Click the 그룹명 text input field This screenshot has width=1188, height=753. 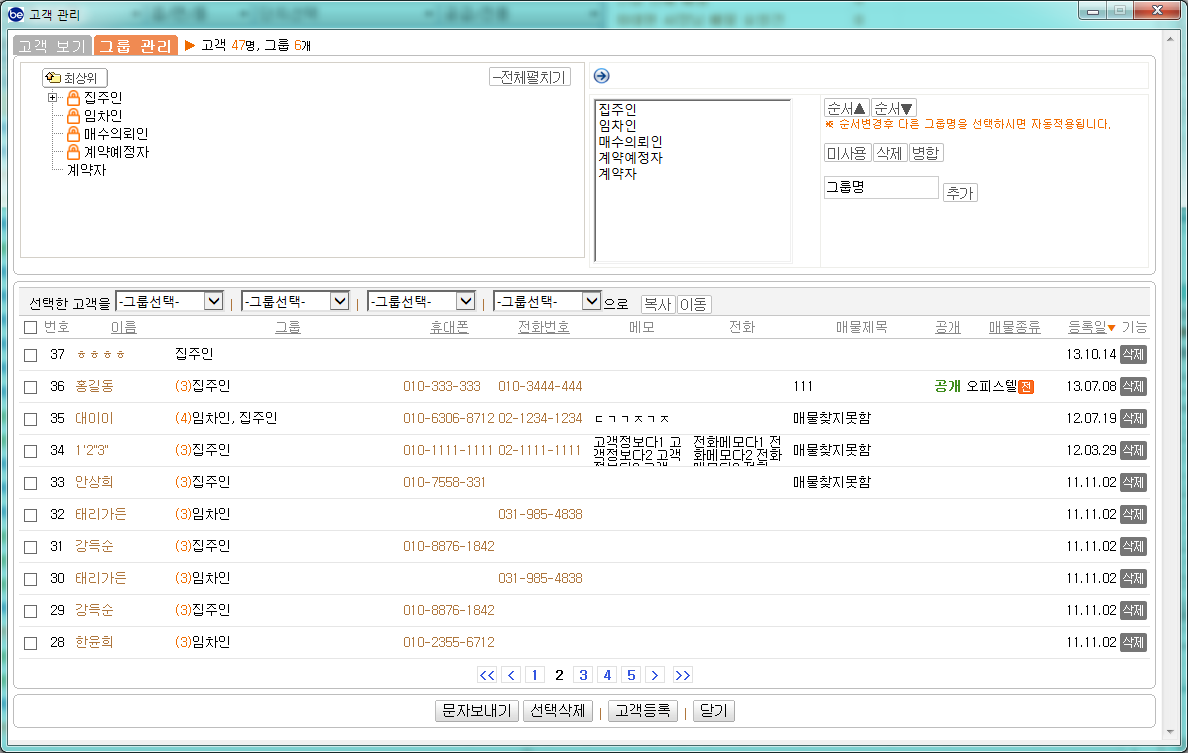pyautogui.click(x=880, y=188)
